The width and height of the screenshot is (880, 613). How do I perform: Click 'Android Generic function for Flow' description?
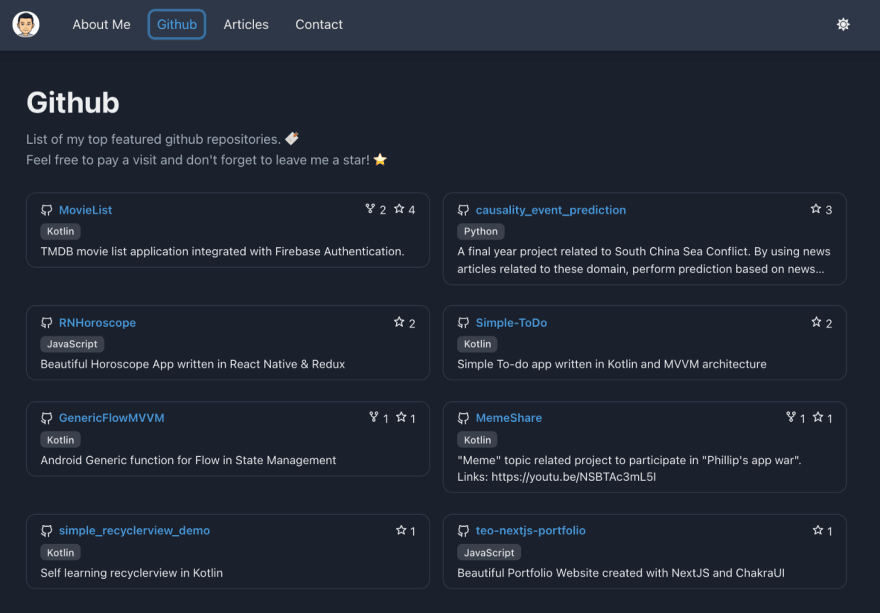coord(188,460)
